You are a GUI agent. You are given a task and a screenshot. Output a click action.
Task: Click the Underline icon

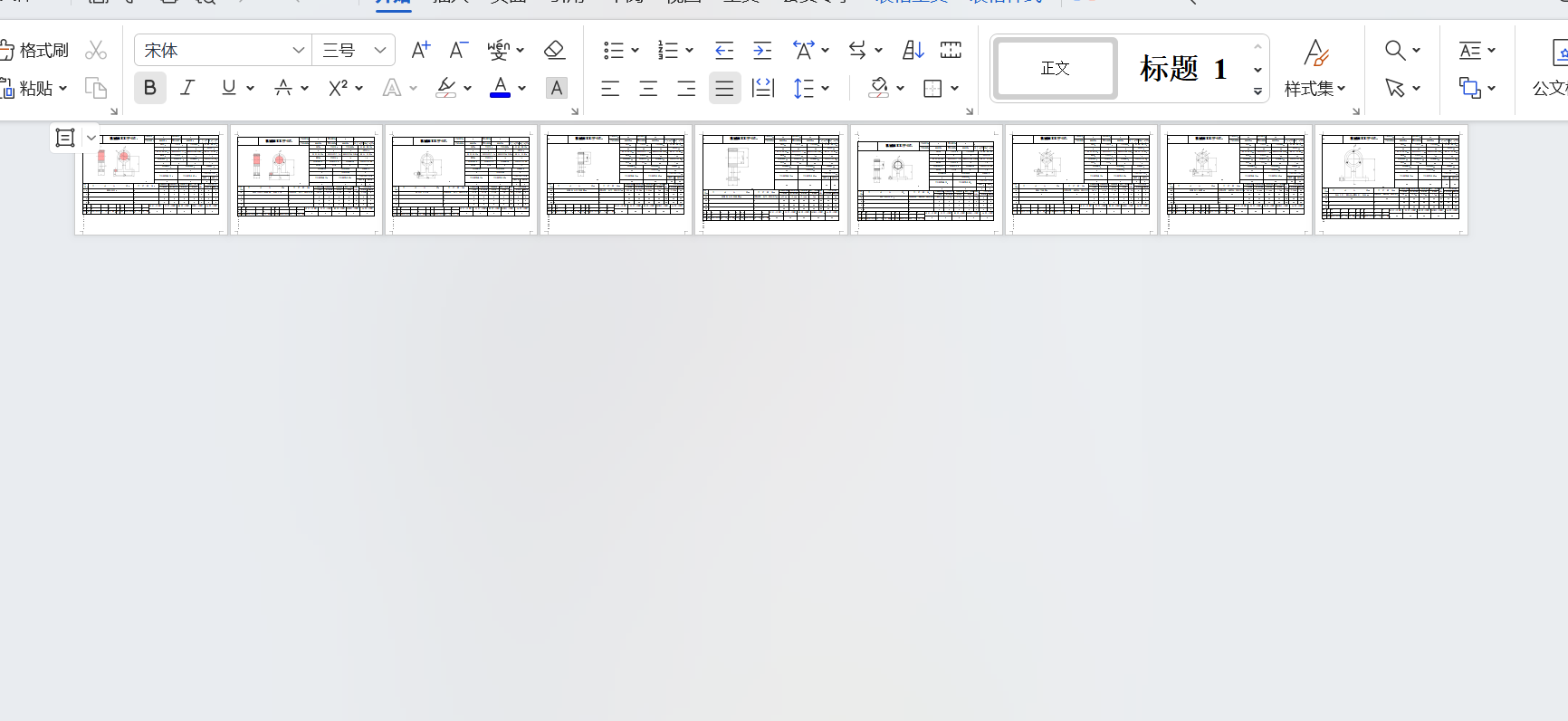[x=228, y=88]
